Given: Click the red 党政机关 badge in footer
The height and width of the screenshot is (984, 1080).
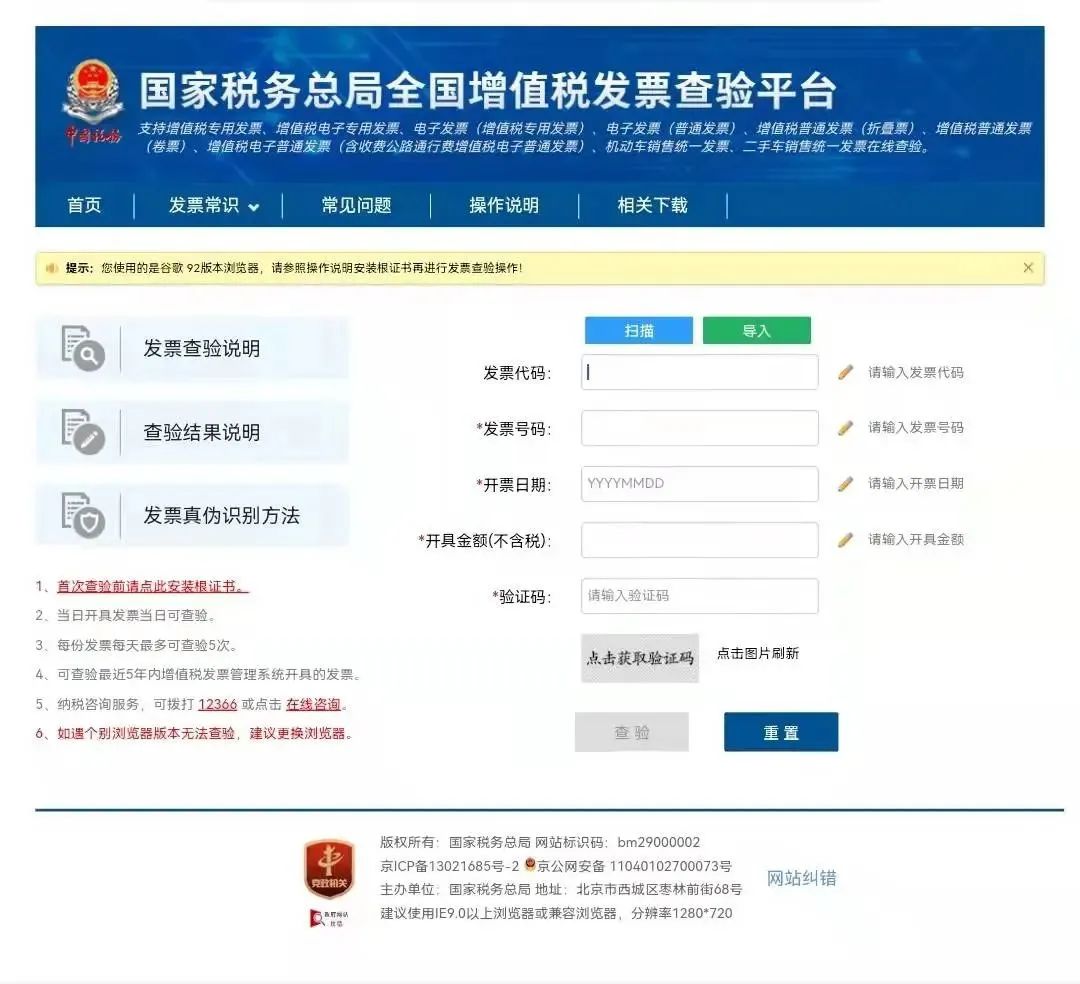Looking at the screenshot, I should coord(329,869).
